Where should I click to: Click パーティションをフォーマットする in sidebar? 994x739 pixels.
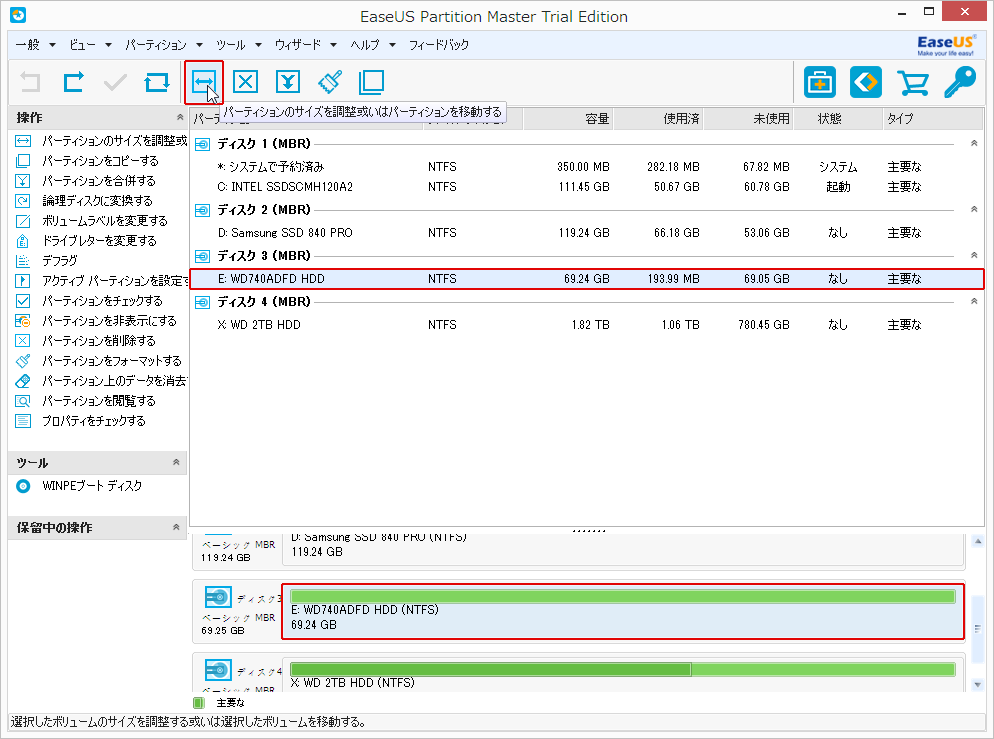(x=112, y=361)
